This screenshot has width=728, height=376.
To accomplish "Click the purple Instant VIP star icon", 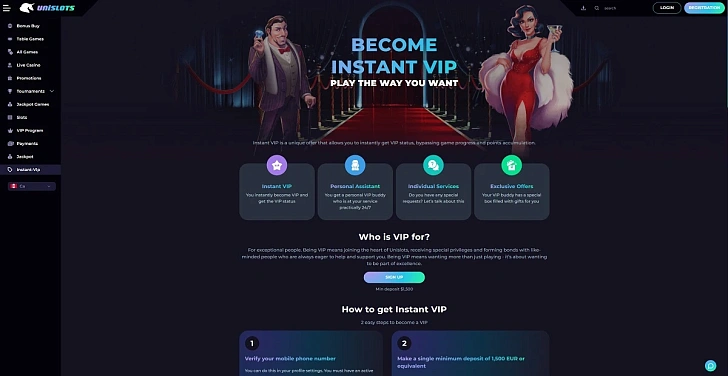I will point(277,165).
